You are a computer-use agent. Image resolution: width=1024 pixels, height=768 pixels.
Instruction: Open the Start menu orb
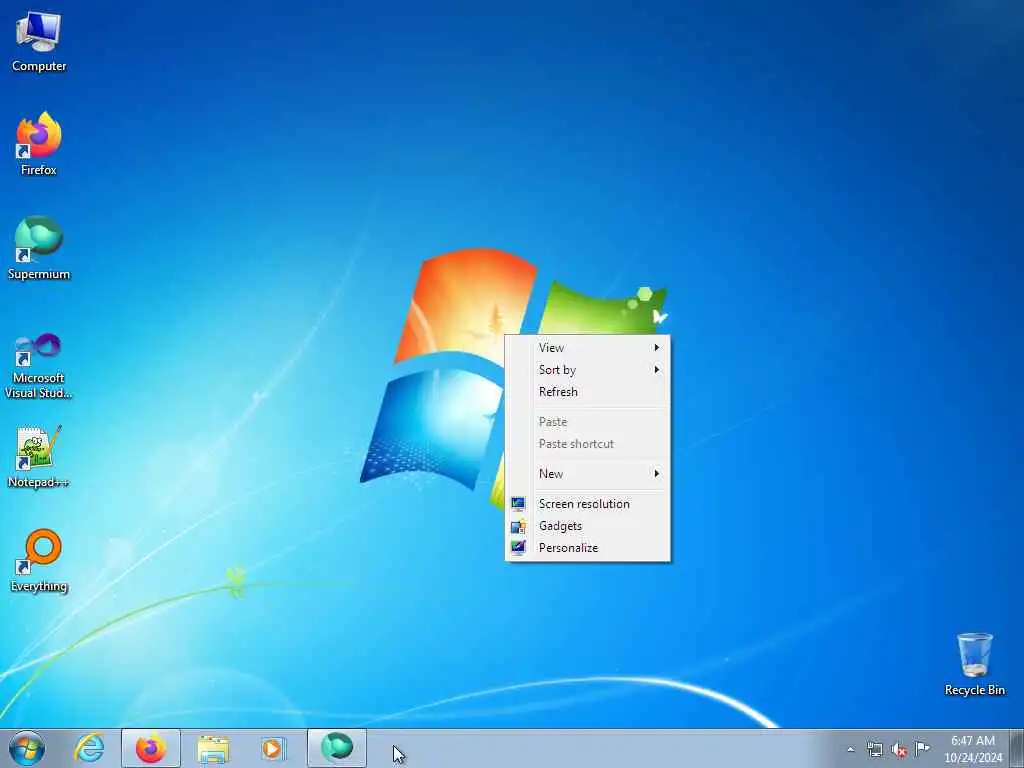(x=27, y=748)
